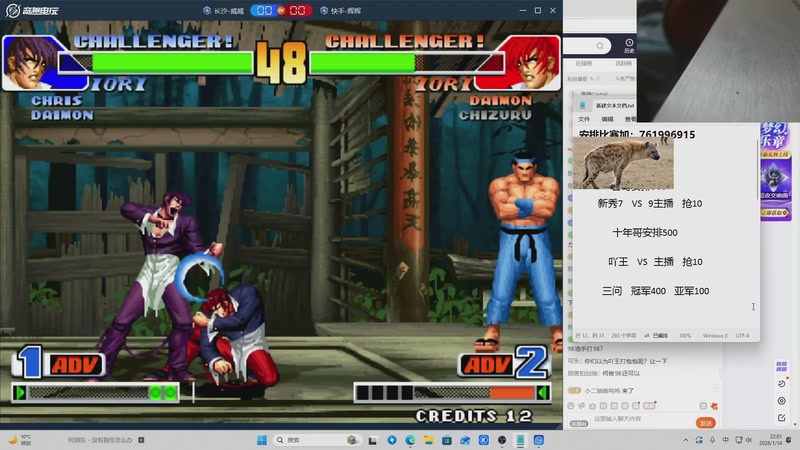The image size is (800, 450).
Task: Open Microsoft Edge from the taskbar
Action: (x=410, y=440)
